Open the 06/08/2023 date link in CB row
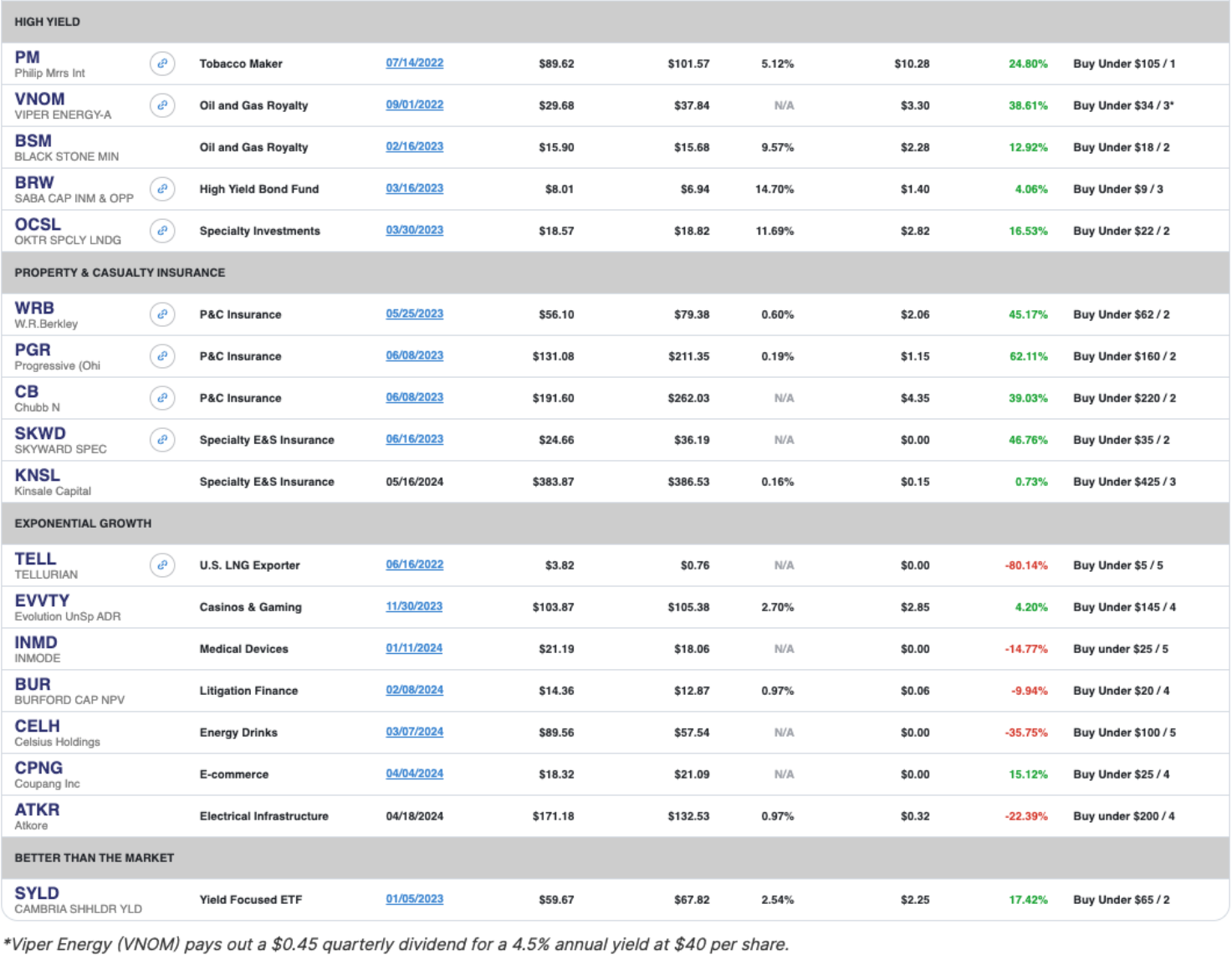Image resolution: width=1232 pixels, height=960 pixels. [x=415, y=397]
